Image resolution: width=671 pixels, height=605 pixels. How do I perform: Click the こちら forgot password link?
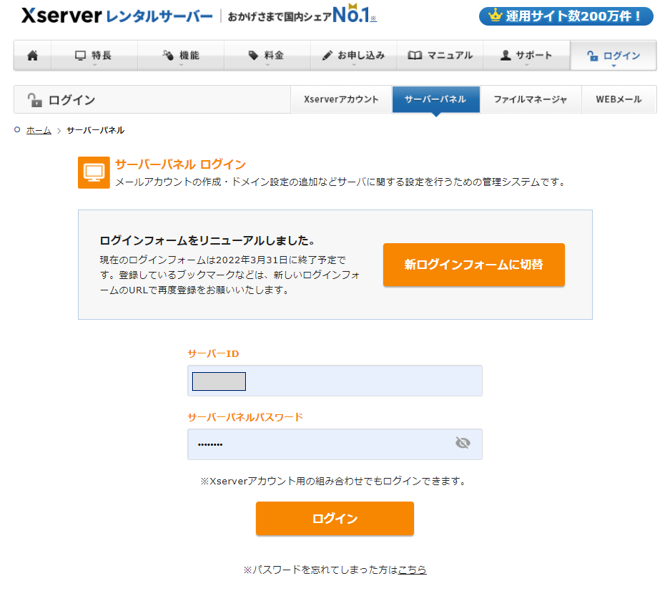[x=412, y=569]
